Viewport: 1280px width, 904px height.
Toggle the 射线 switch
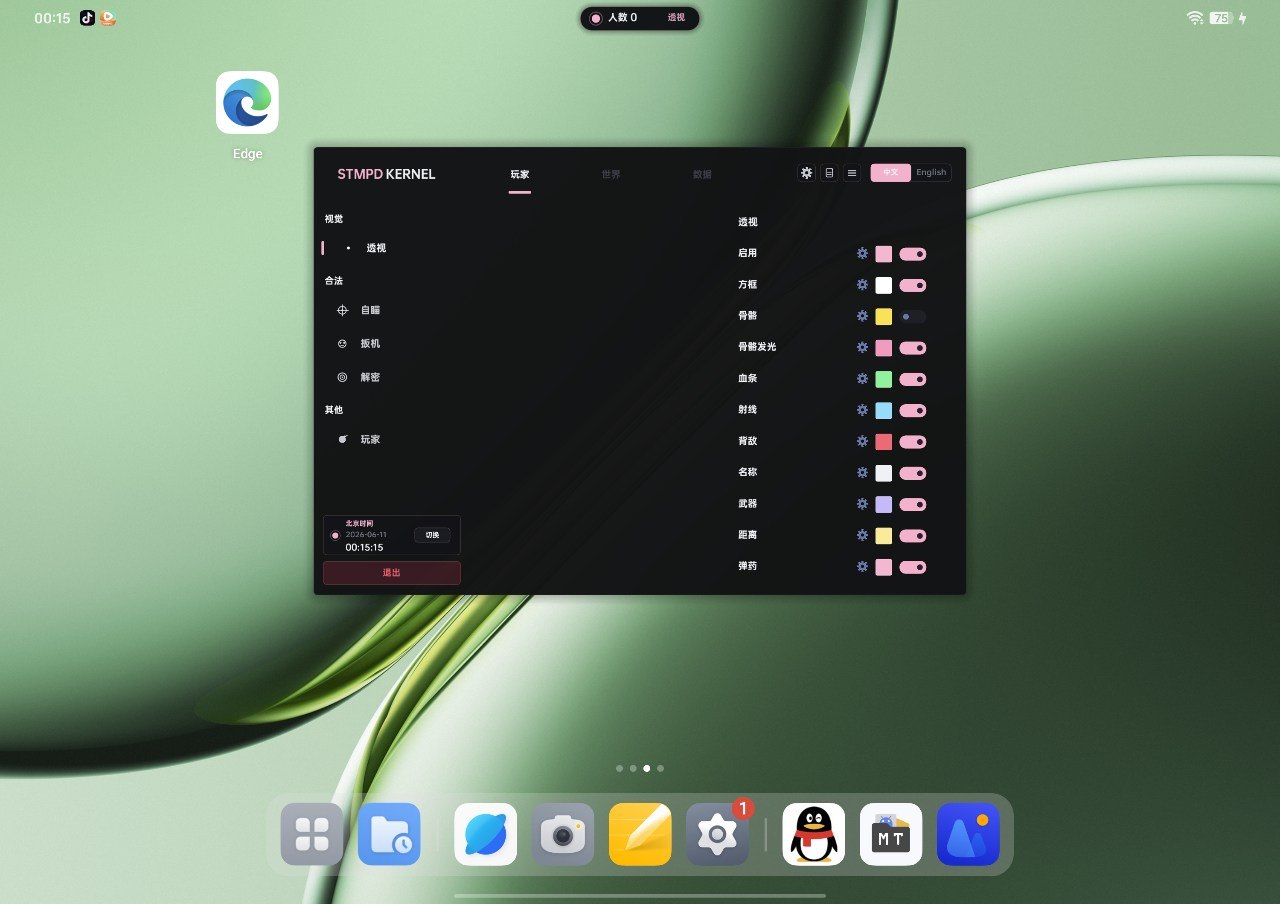tap(913, 410)
